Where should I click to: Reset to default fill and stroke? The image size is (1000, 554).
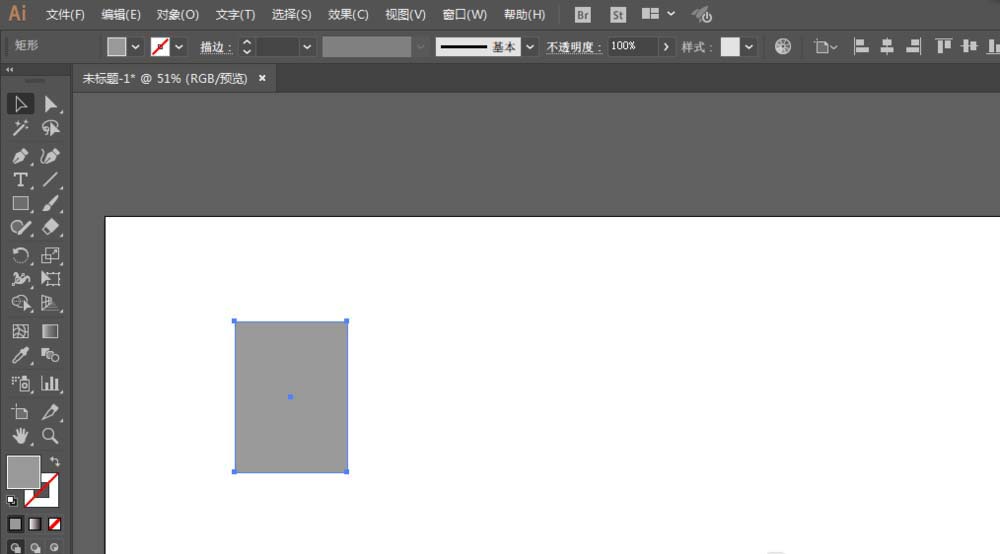[11, 500]
